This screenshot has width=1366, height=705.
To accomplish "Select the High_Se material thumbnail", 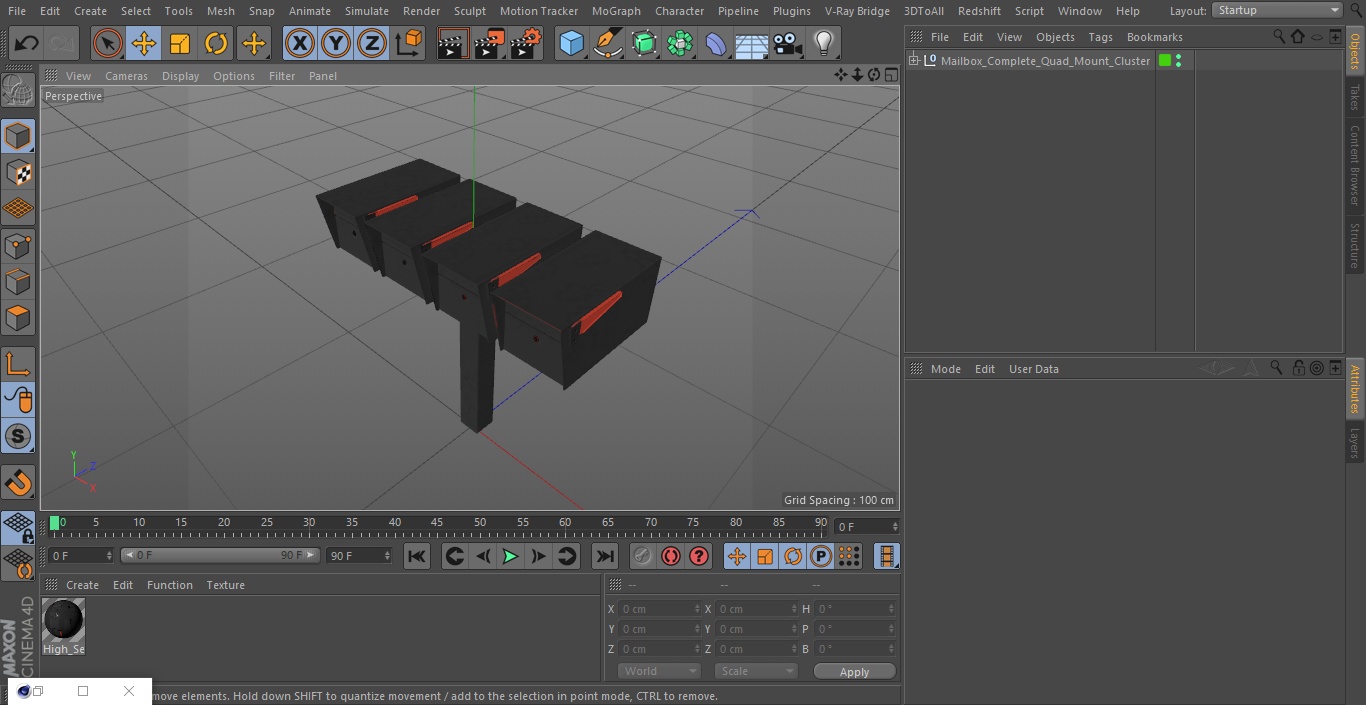I will tap(63, 620).
